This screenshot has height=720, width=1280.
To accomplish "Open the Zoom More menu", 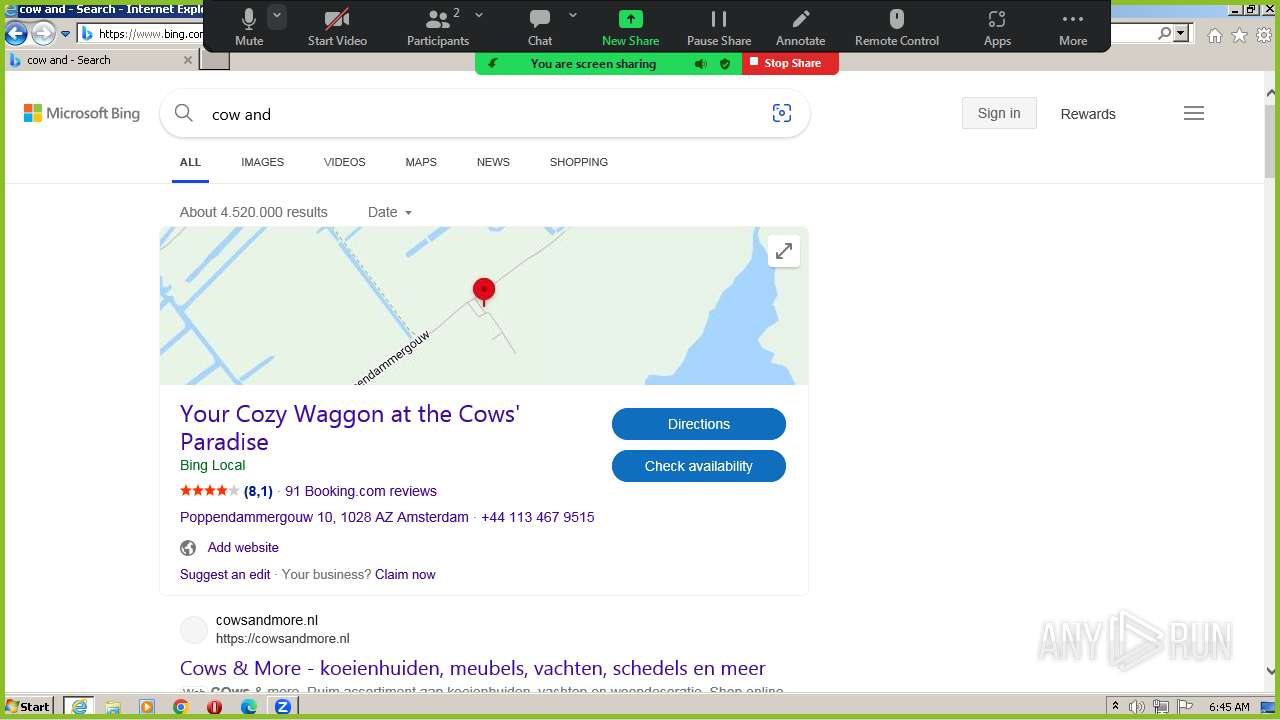I will pos(1073,27).
